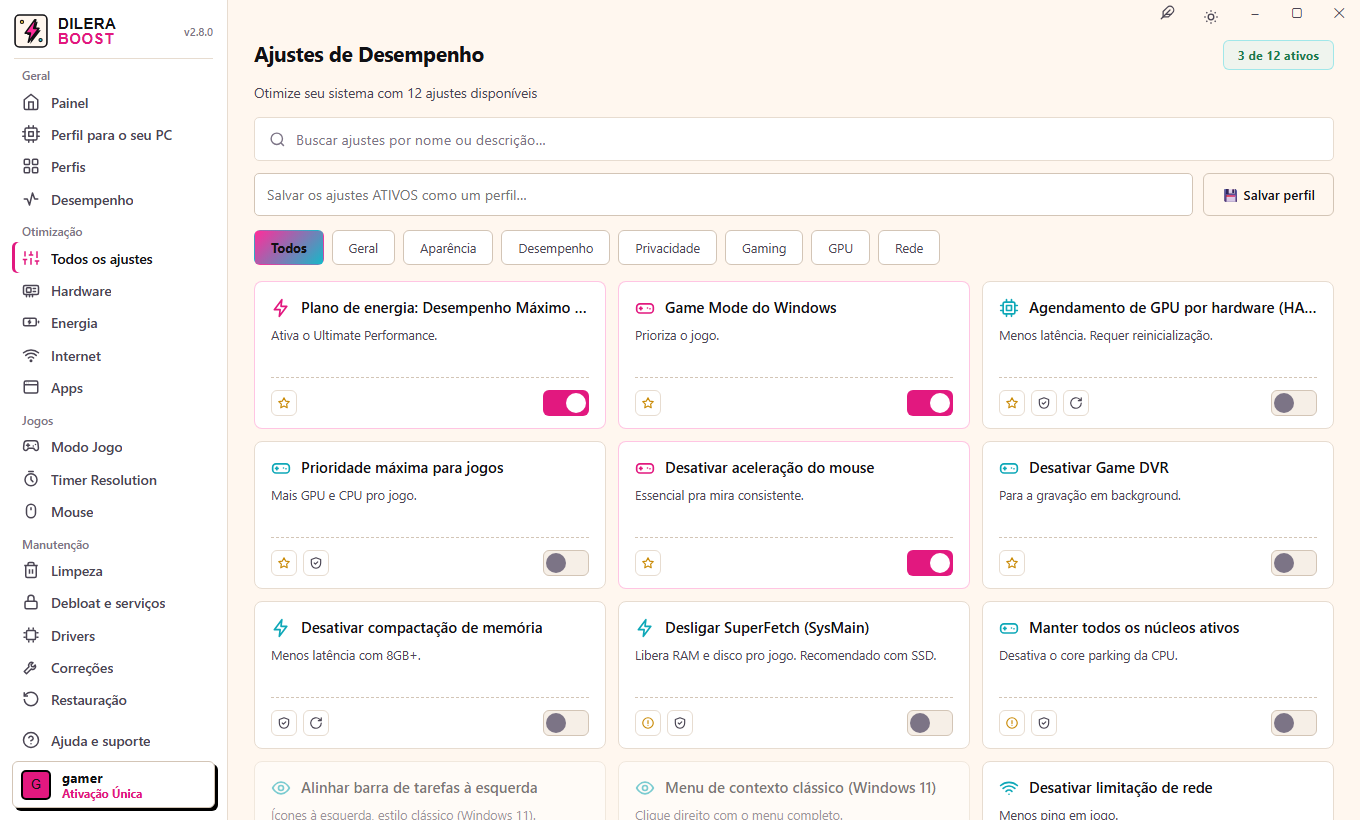The image size is (1360, 820).
Task: Open the Limpeza maintenance page
Action: [x=114, y=571]
